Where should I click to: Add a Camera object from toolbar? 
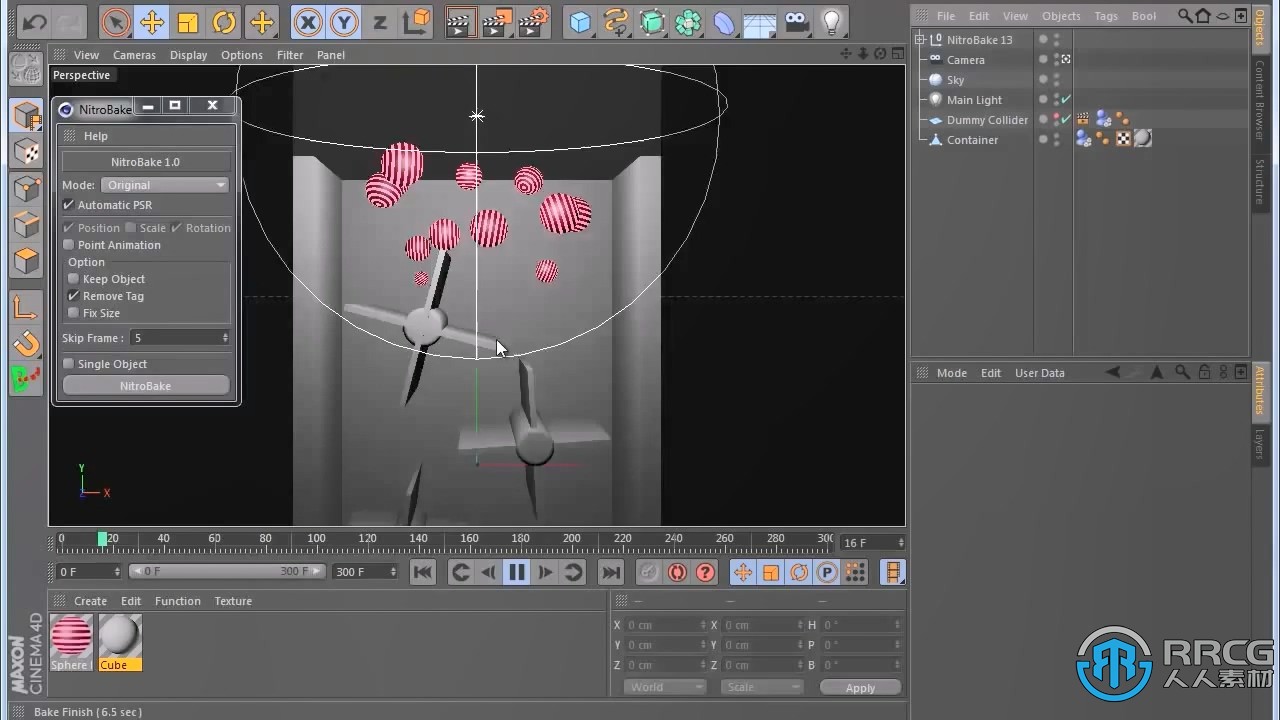pos(796,21)
